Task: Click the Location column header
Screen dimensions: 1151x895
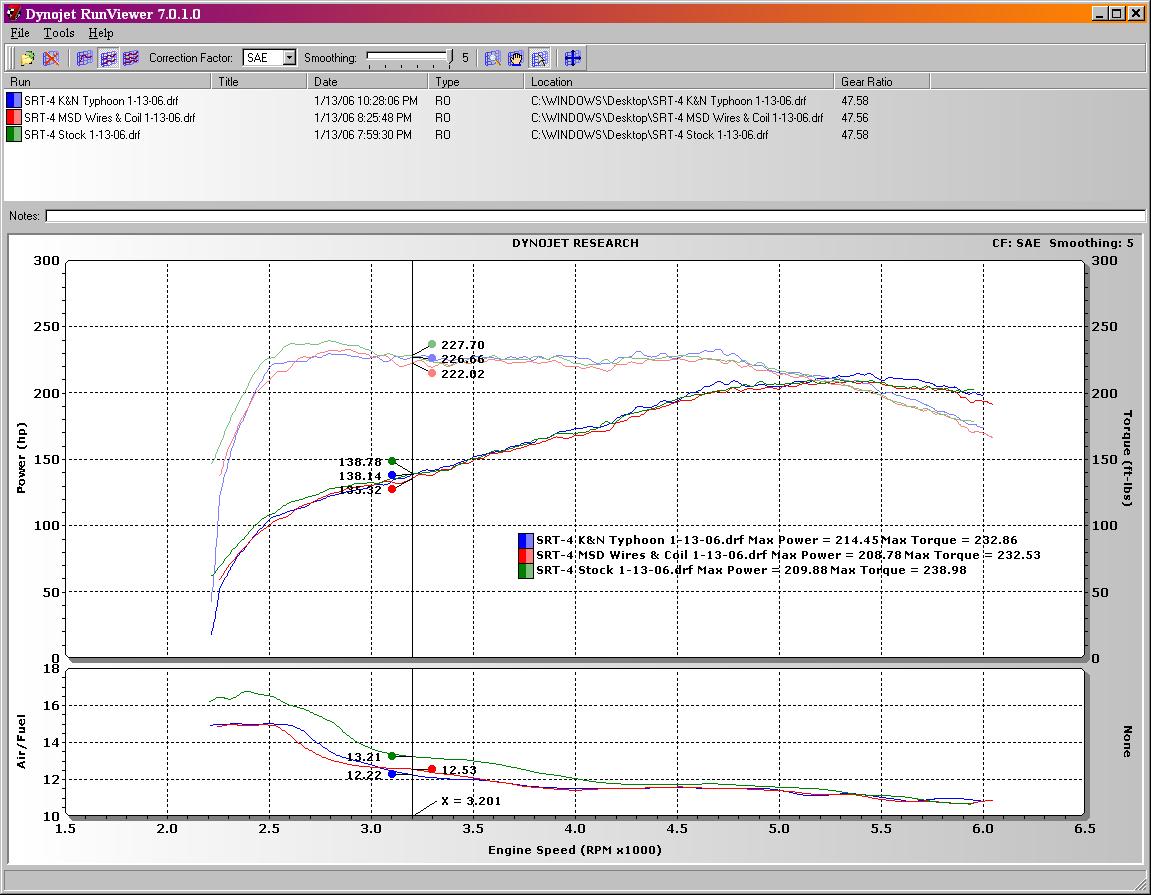Action: coord(679,81)
